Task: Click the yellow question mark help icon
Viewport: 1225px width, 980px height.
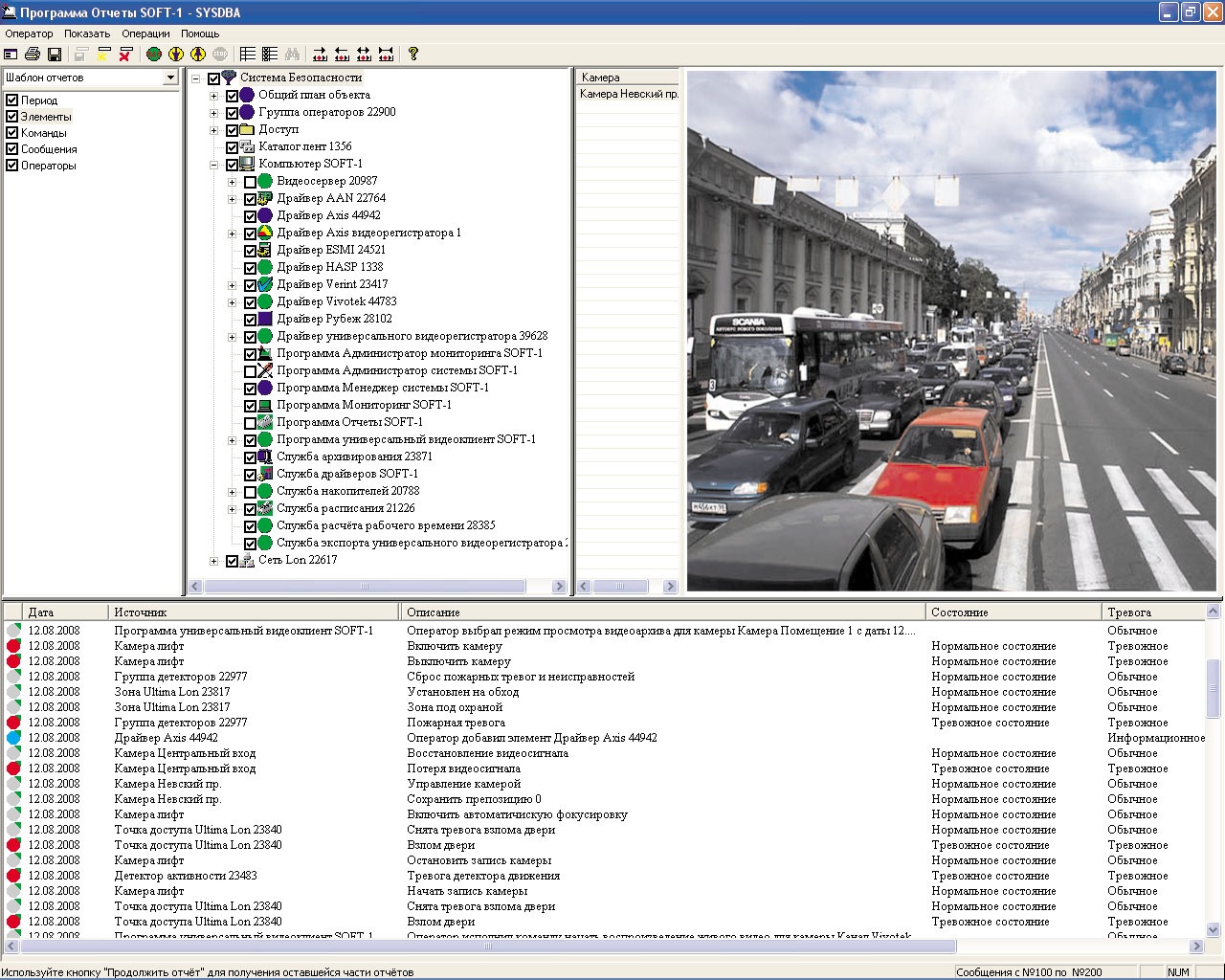Action: (x=413, y=55)
